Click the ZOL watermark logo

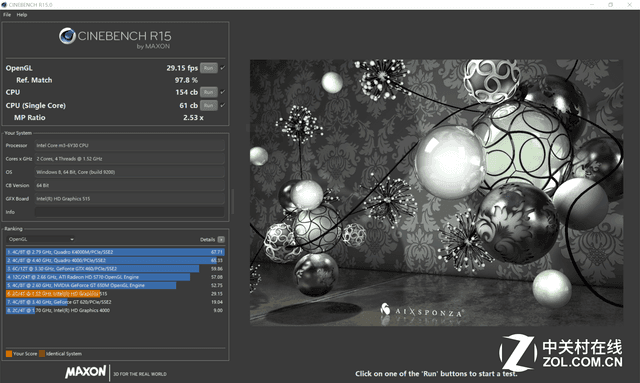(560, 352)
